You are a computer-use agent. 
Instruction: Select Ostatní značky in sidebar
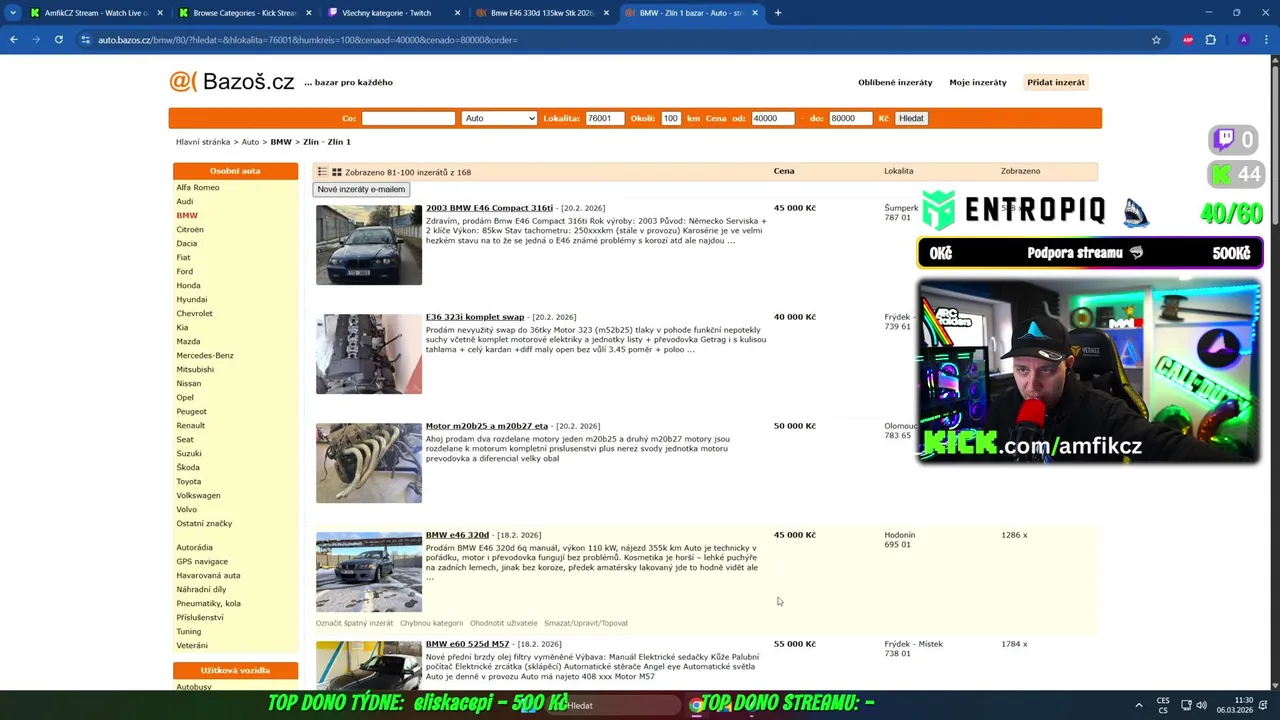pos(204,523)
